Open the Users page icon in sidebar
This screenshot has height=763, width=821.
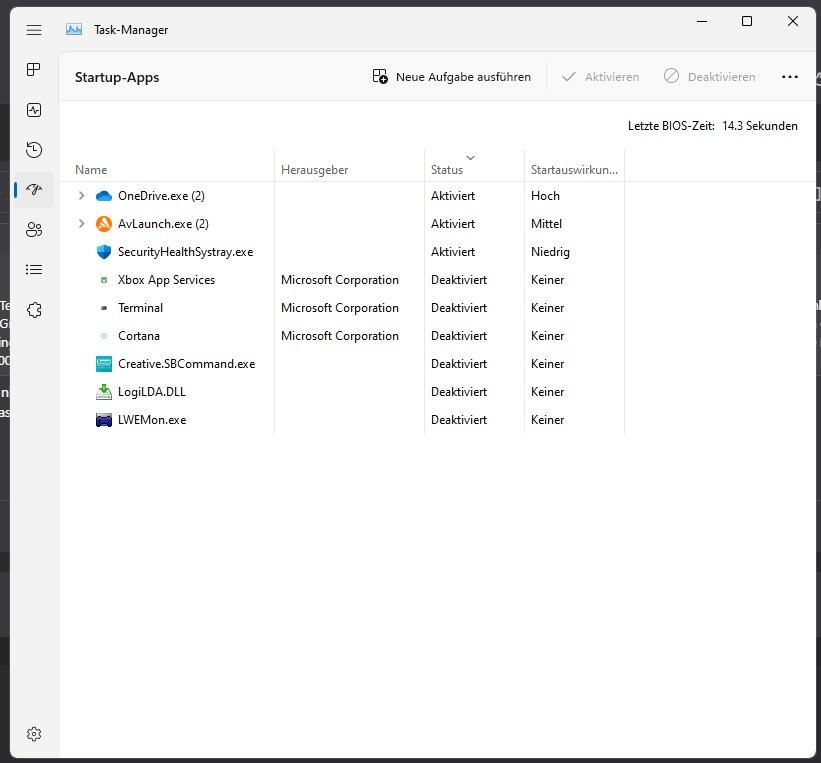34,230
